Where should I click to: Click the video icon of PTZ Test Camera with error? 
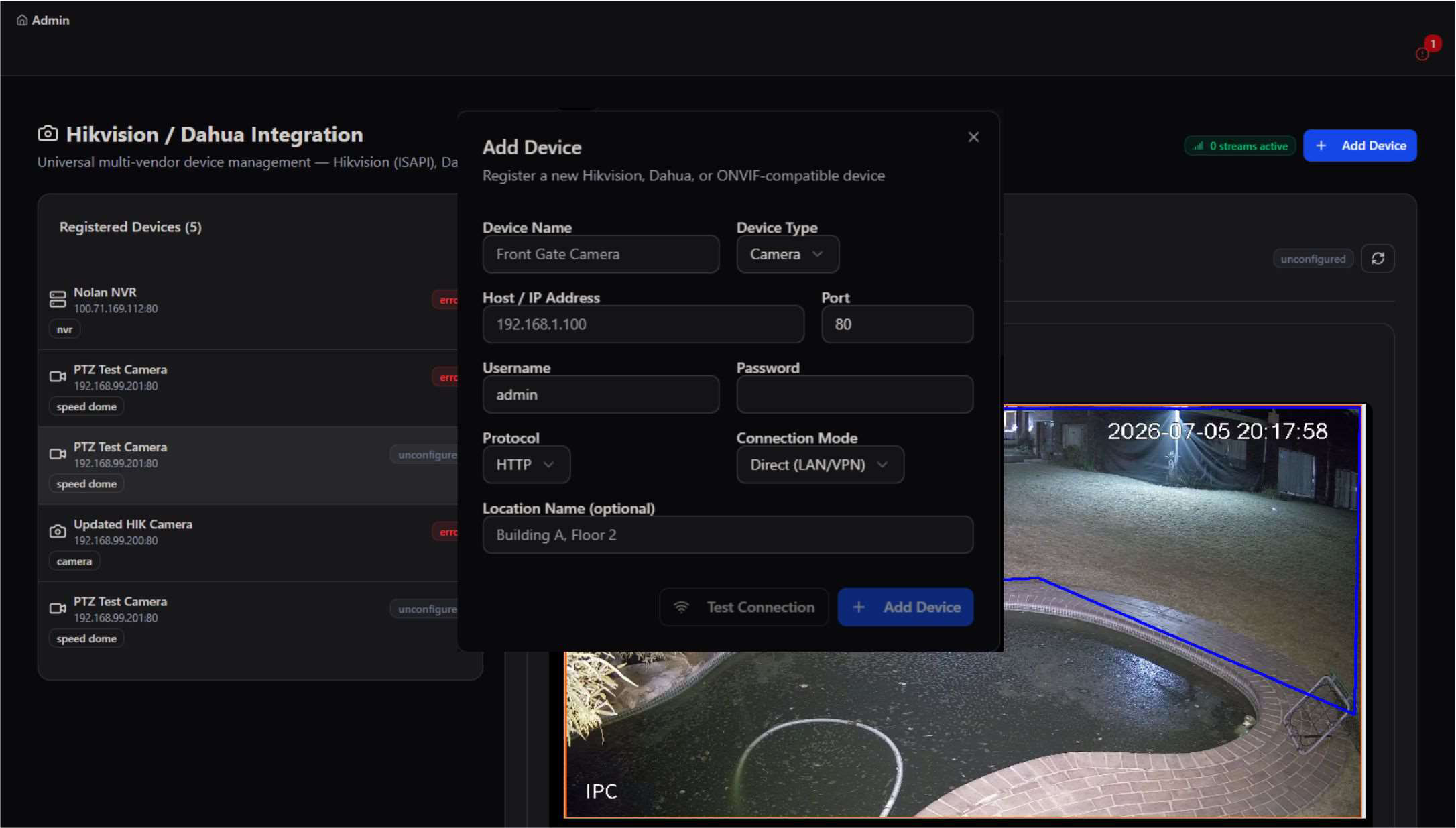[58, 377]
